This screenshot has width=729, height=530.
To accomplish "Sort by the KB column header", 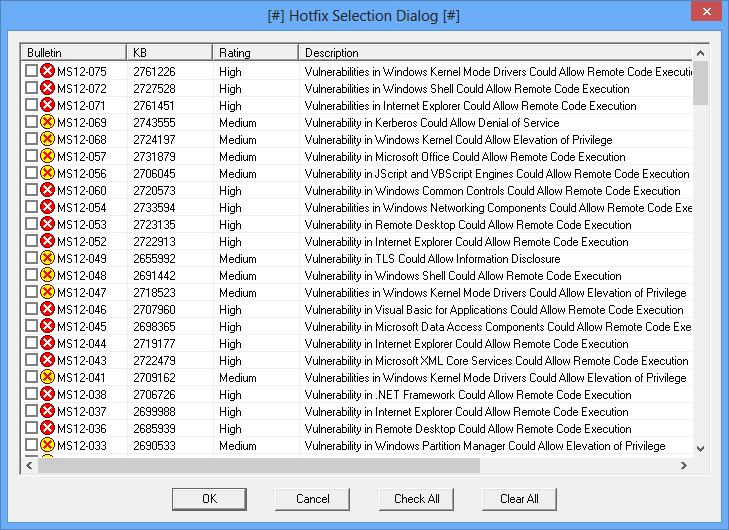I will click(169, 53).
